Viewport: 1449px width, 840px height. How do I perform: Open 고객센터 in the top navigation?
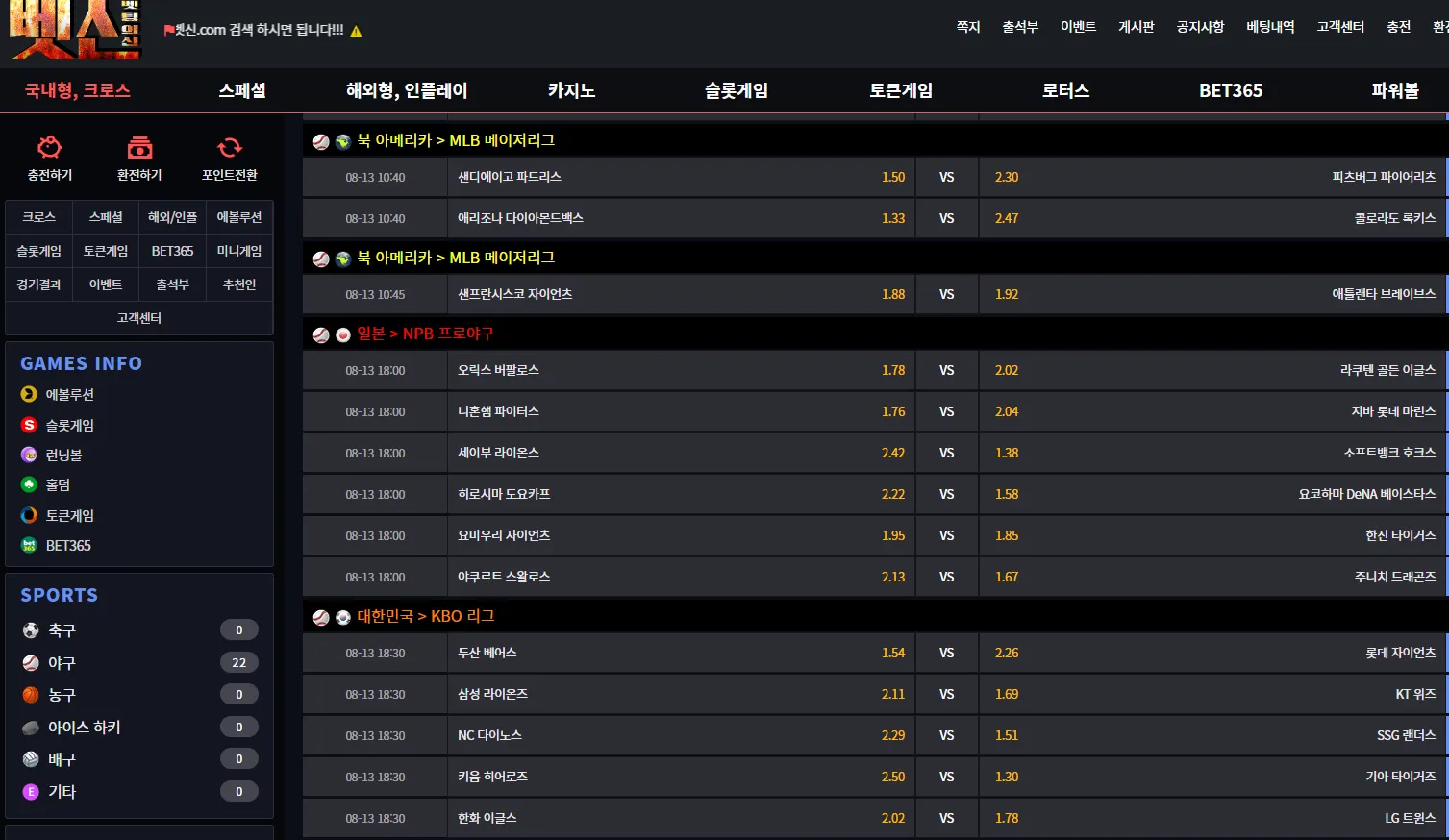pyautogui.click(x=1341, y=27)
